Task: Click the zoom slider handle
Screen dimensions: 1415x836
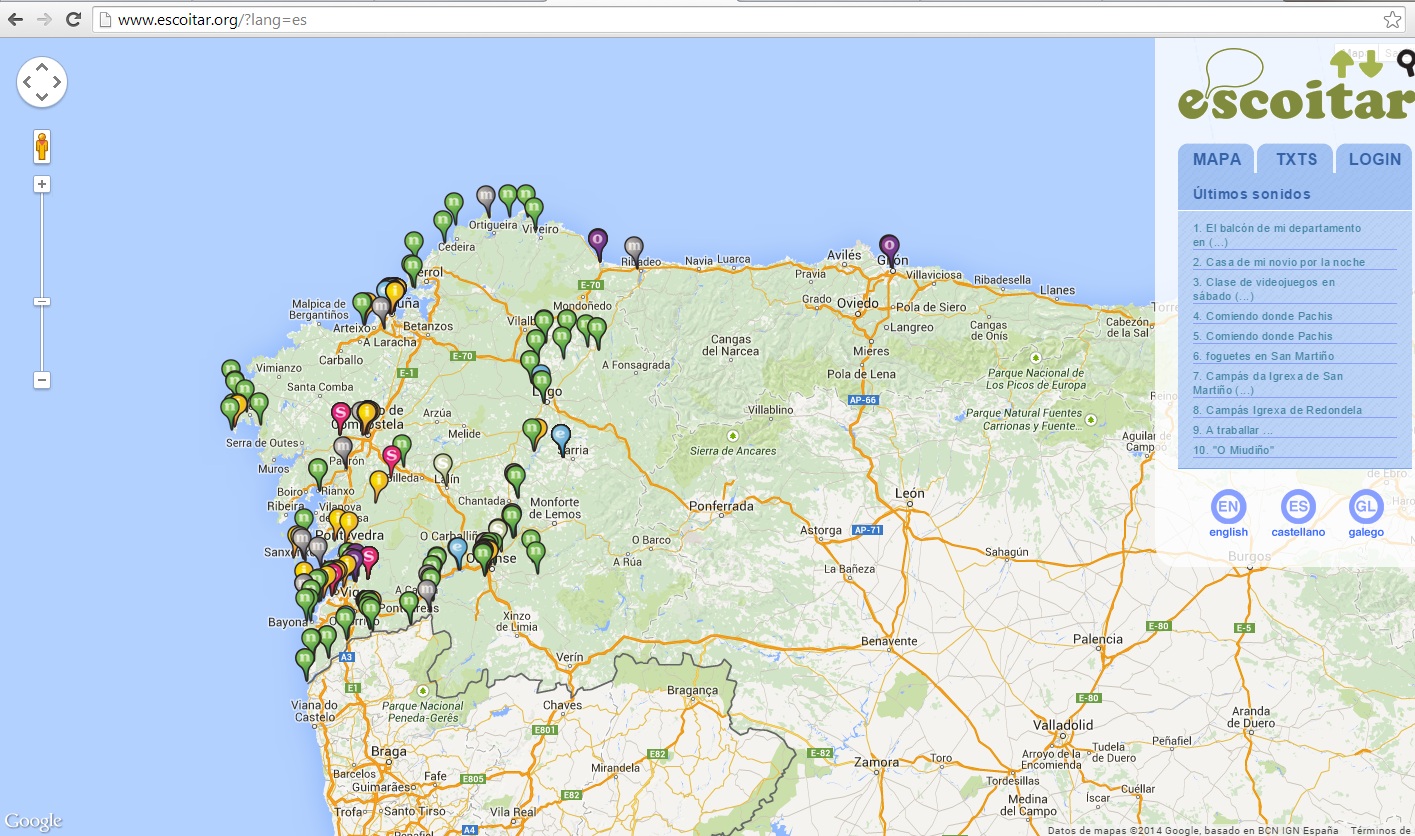Action: coord(42,301)
